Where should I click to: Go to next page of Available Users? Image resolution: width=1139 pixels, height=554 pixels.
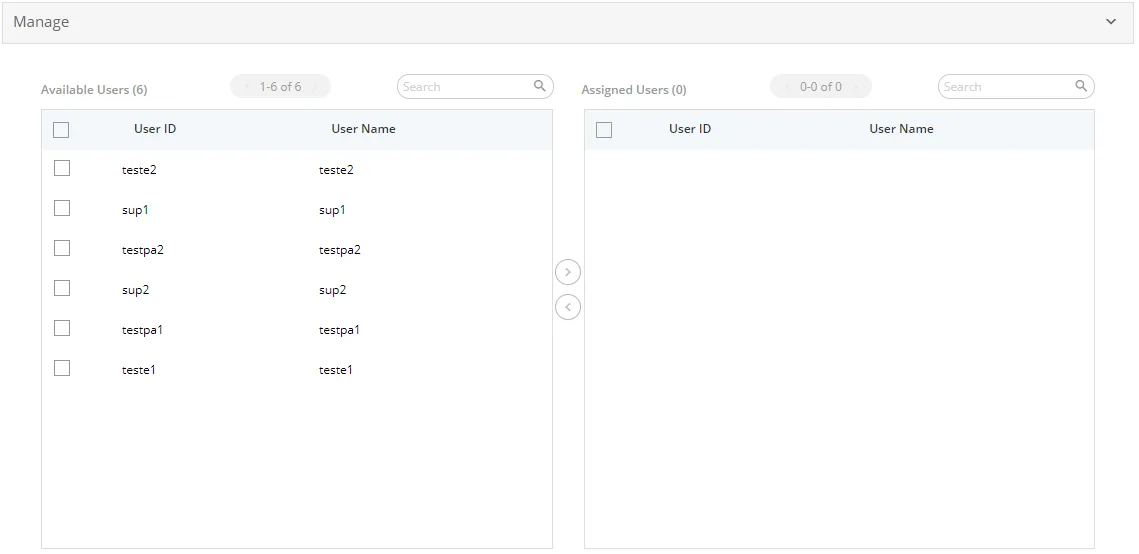tap(315, 87)
